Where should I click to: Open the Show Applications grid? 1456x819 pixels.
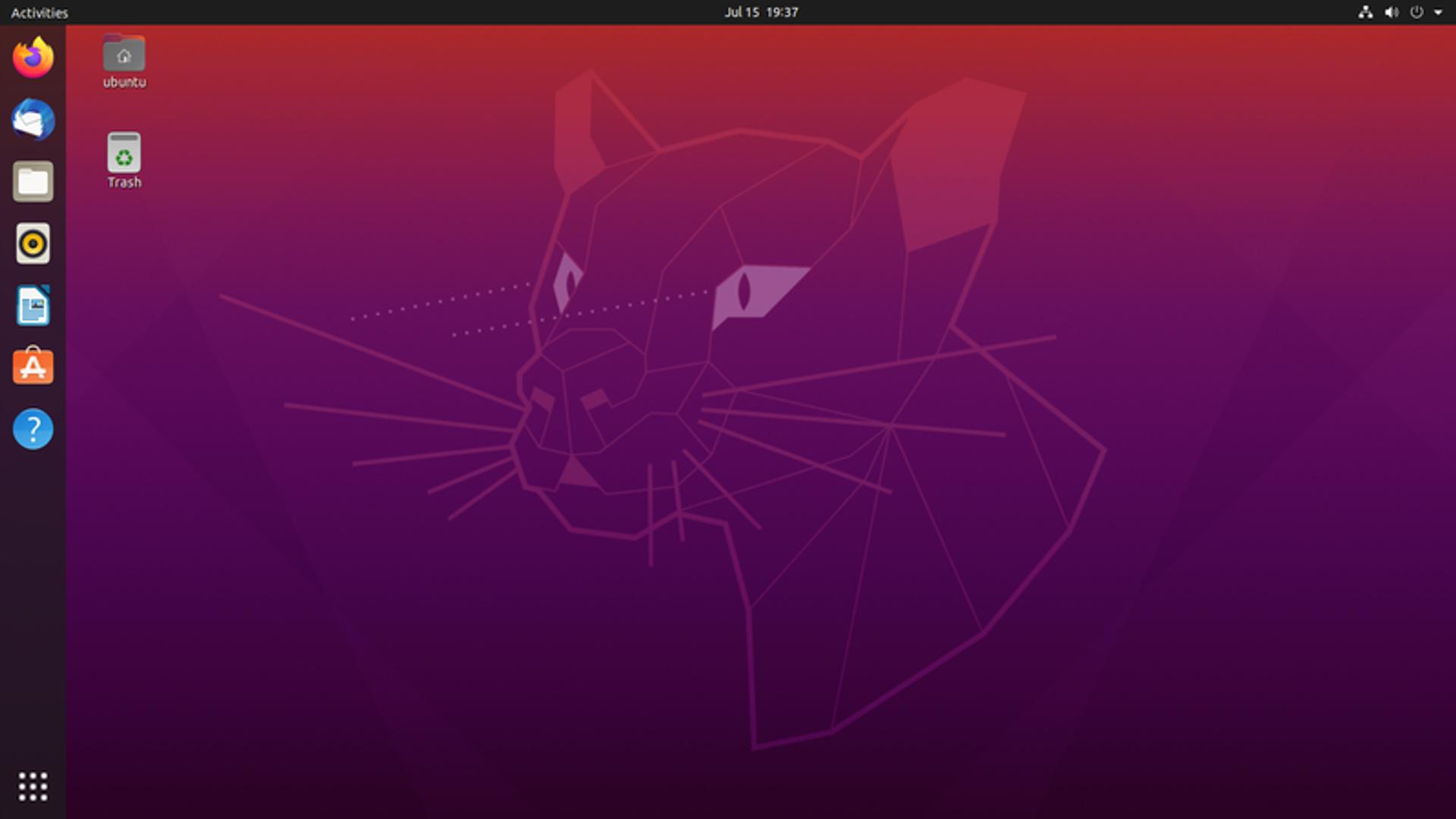[x=33, y=787]
